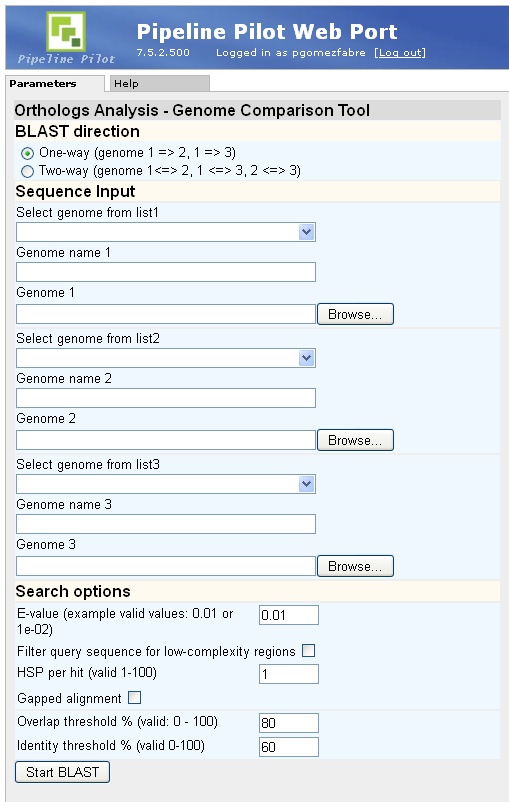509x802 pixels.
Task: Browse for the Genome 1 file
Action: click(x=356, y=314)
